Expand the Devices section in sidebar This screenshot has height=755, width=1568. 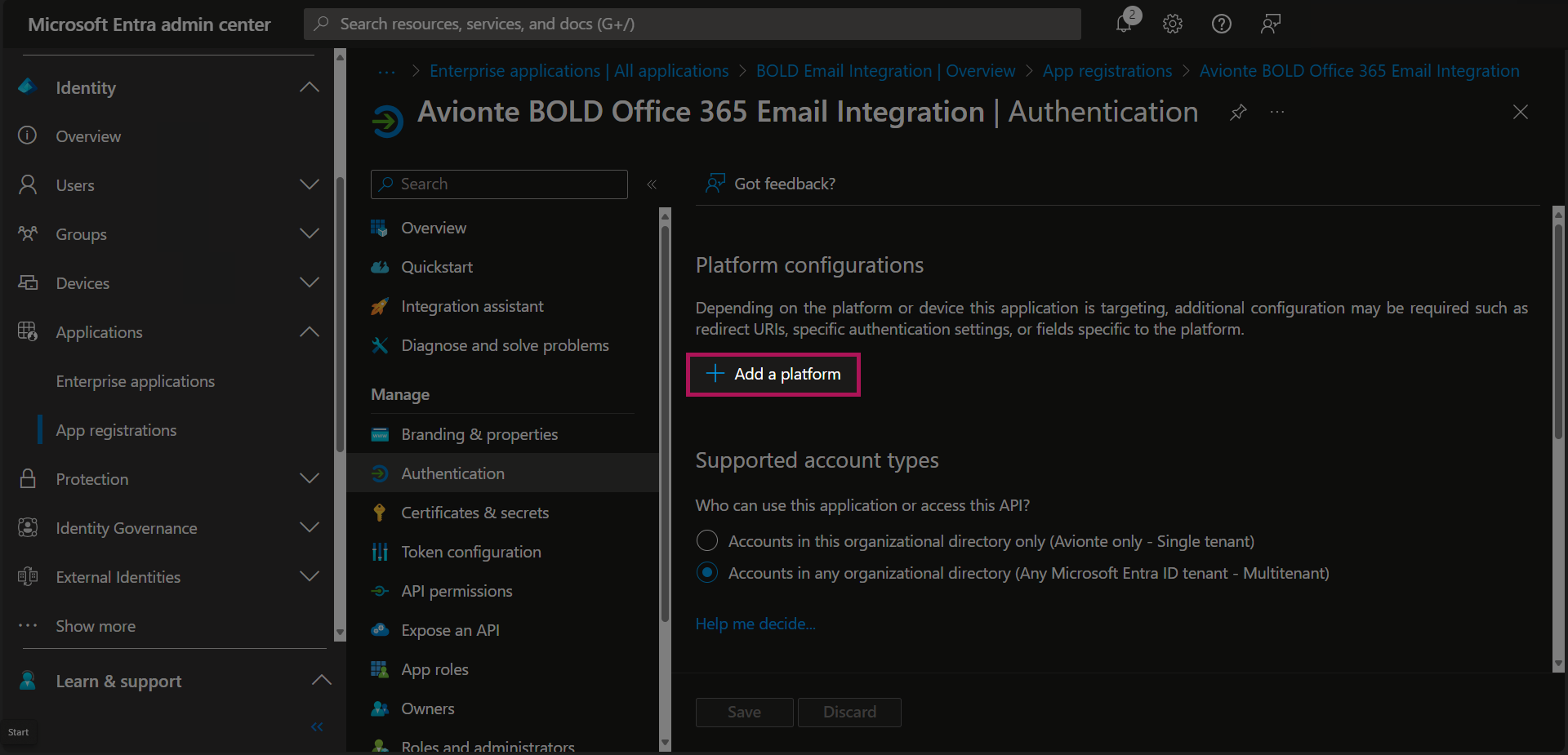pos(309,283)
